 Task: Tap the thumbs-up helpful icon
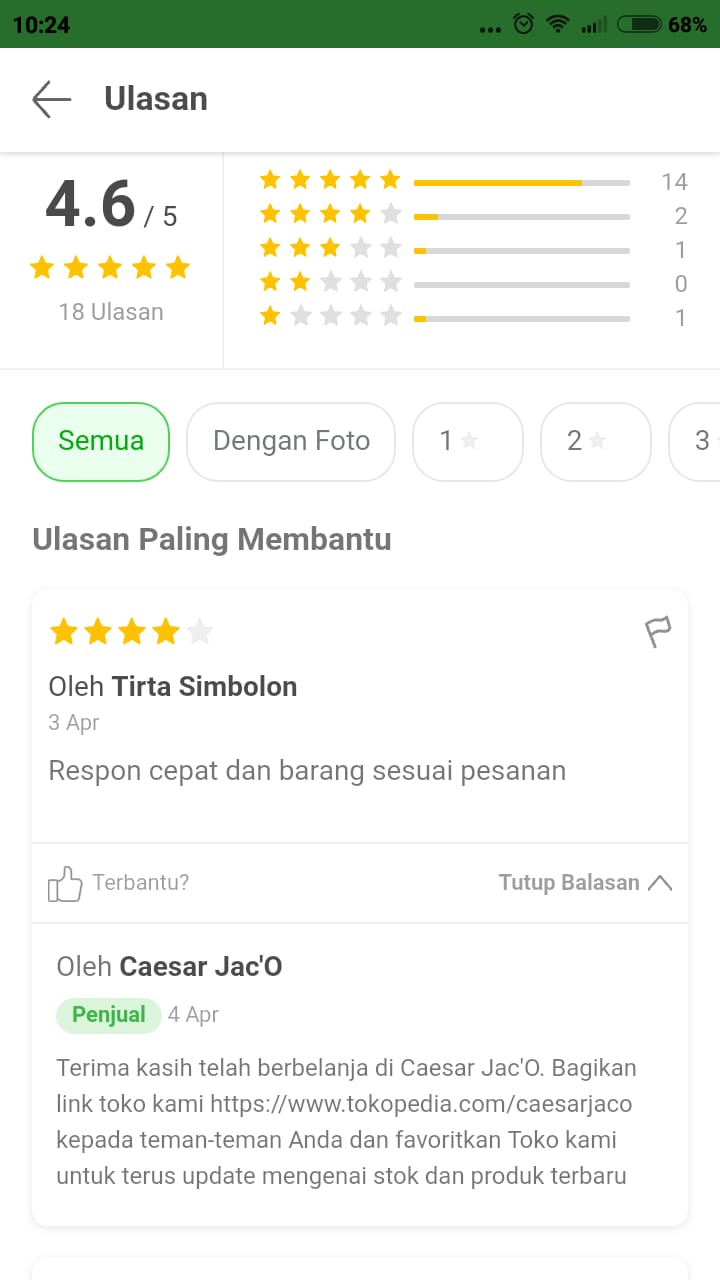(x=65, y=884)
